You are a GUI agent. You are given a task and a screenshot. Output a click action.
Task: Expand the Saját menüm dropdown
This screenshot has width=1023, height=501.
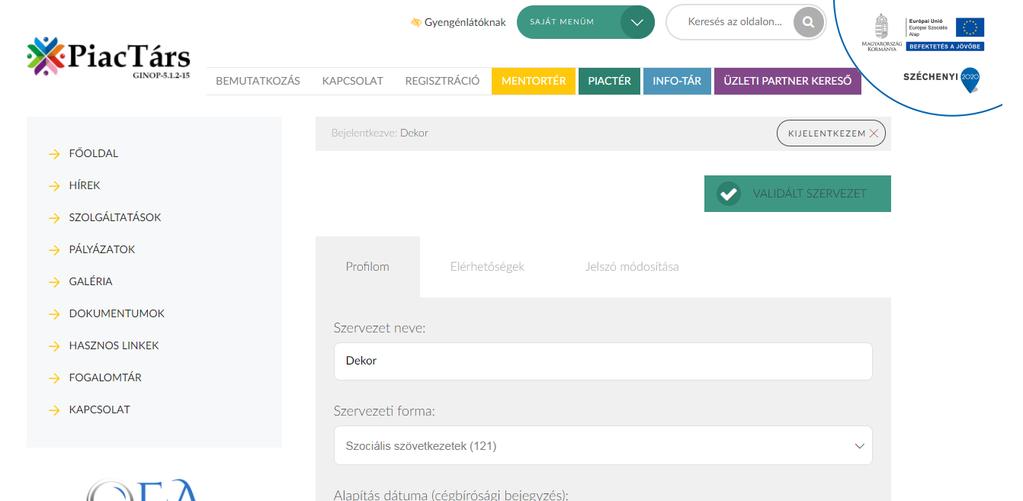[585, 22]
